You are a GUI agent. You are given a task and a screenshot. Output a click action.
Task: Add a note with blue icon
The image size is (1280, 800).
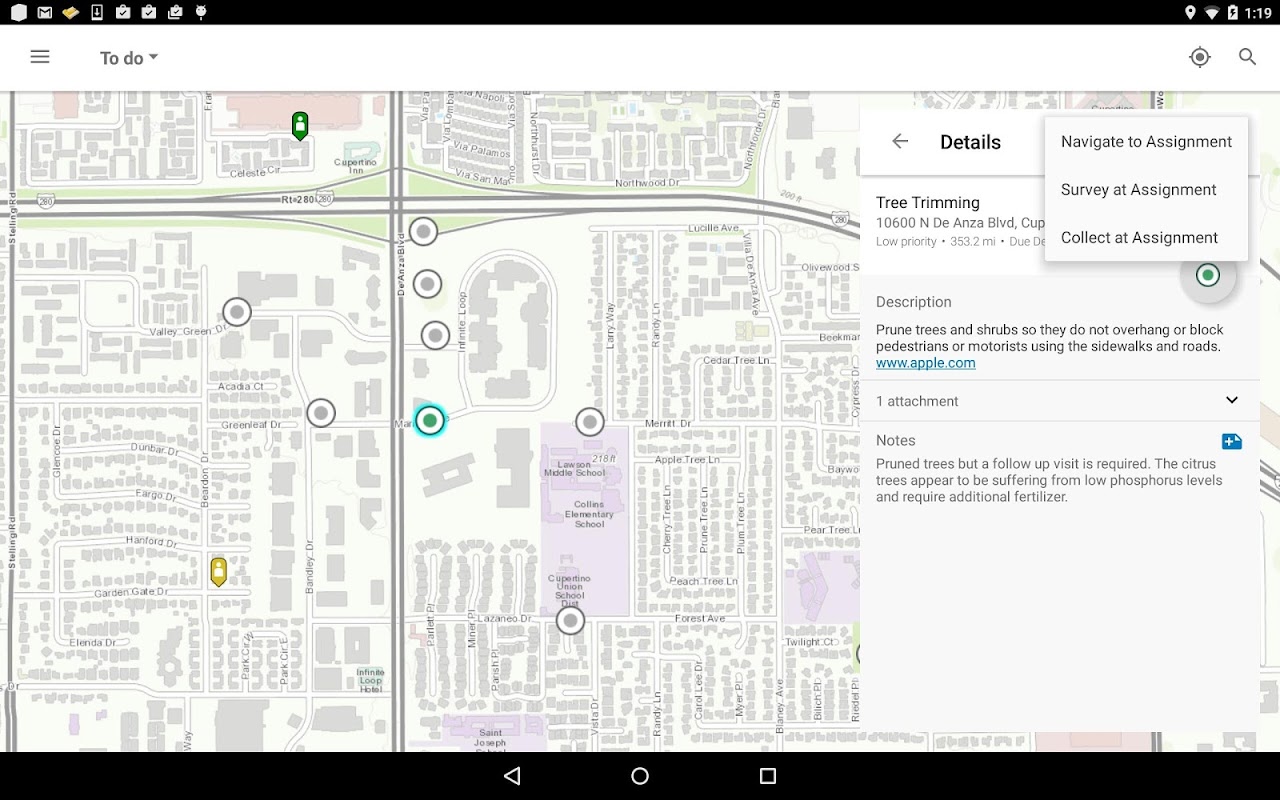pos(1231,441)
